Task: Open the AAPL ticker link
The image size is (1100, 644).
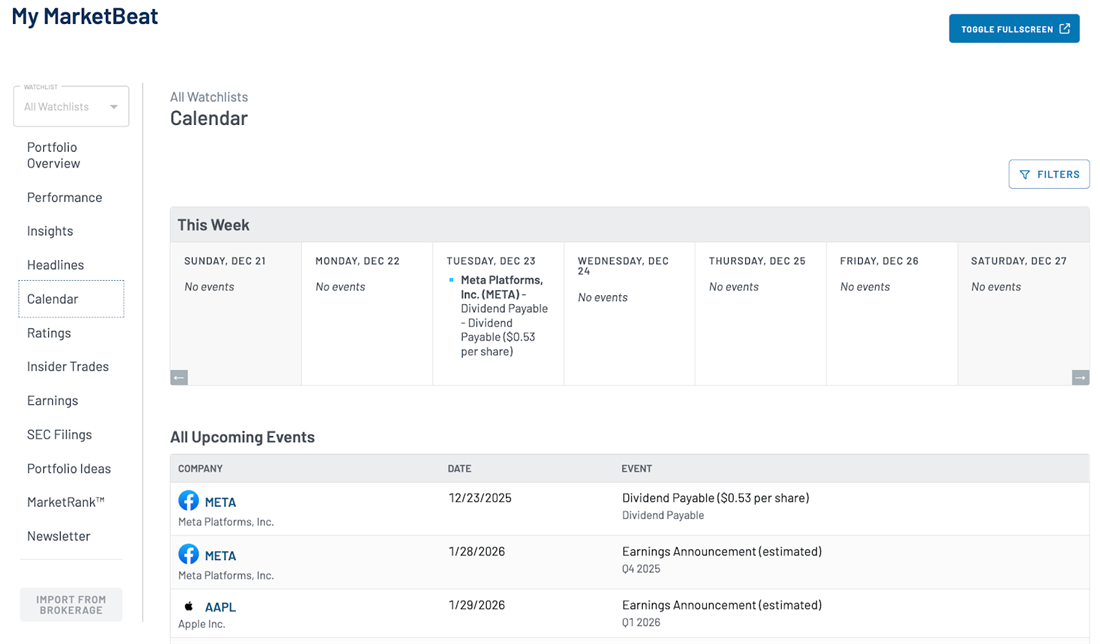Action: click(220, 608)
